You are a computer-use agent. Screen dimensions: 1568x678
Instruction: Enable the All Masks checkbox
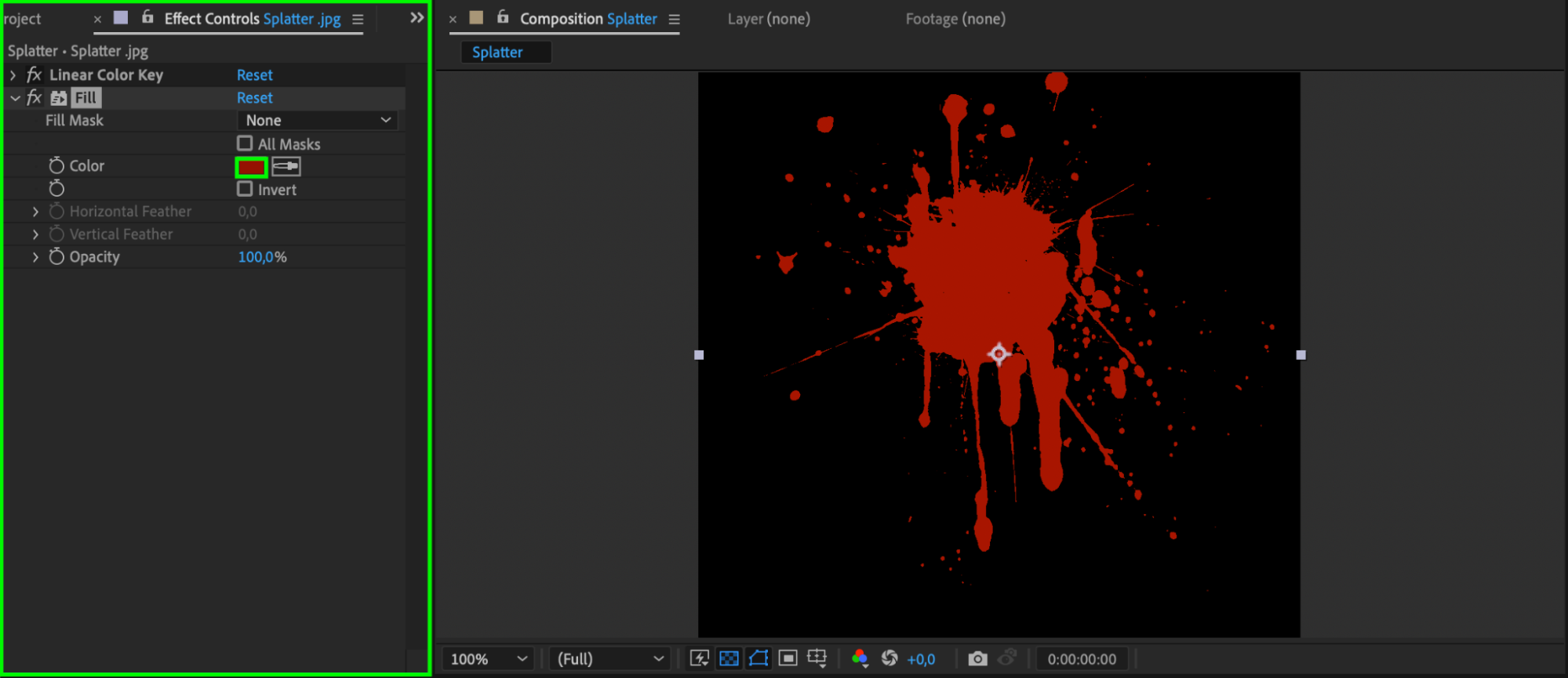[245, 143]
